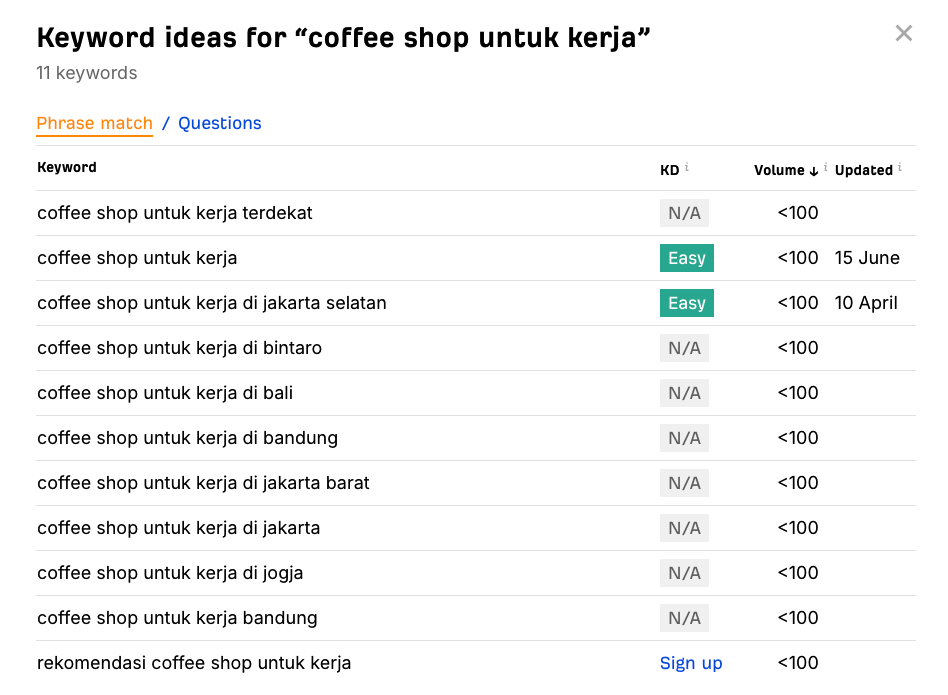Click the Easy badge beside the jakarta selatan keyword
The width and height of the screenshot is (948, 695).
pyautogui.click(x=686, y=302)
